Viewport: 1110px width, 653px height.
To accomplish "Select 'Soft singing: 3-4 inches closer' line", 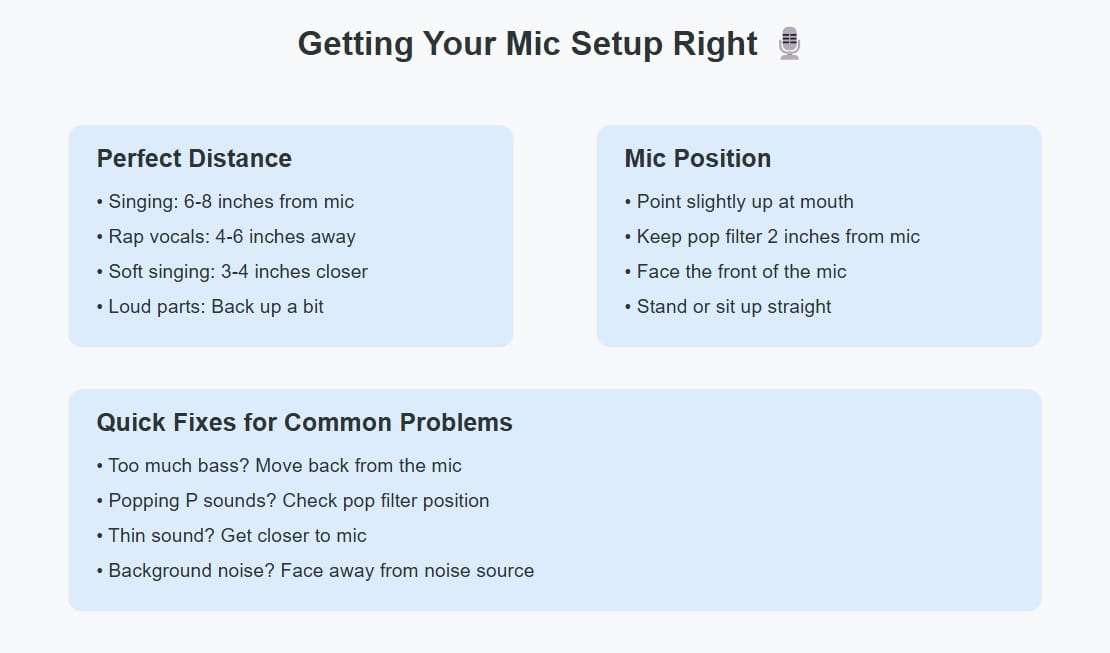I will [232, 272].
